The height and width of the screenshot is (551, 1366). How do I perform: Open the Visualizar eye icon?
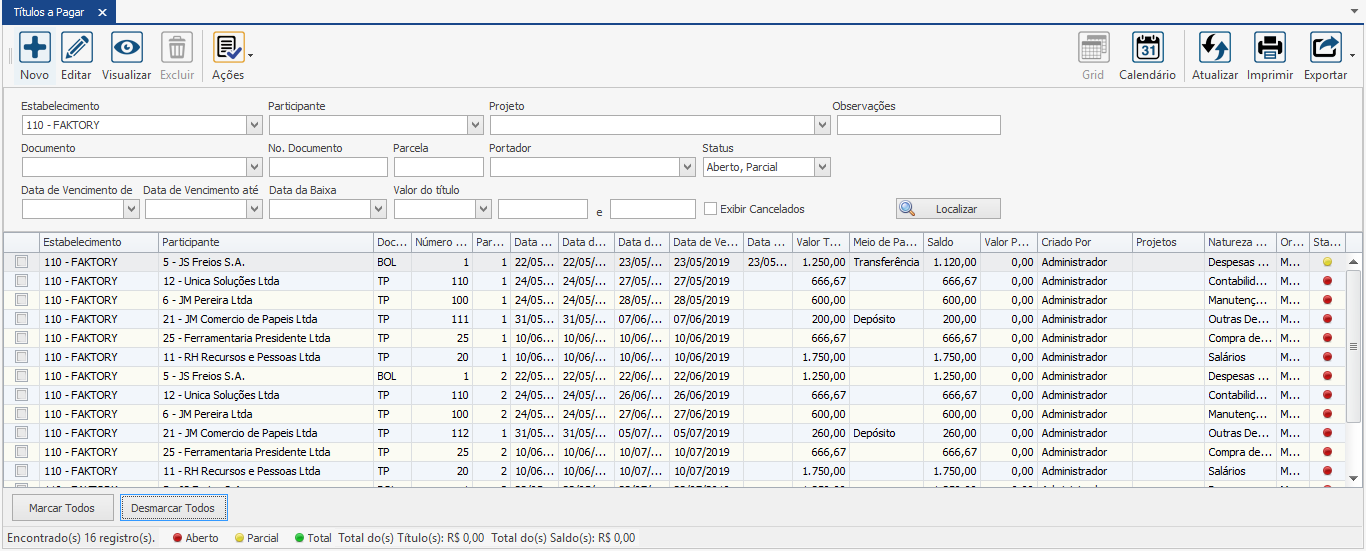click(x=126, y=48)
